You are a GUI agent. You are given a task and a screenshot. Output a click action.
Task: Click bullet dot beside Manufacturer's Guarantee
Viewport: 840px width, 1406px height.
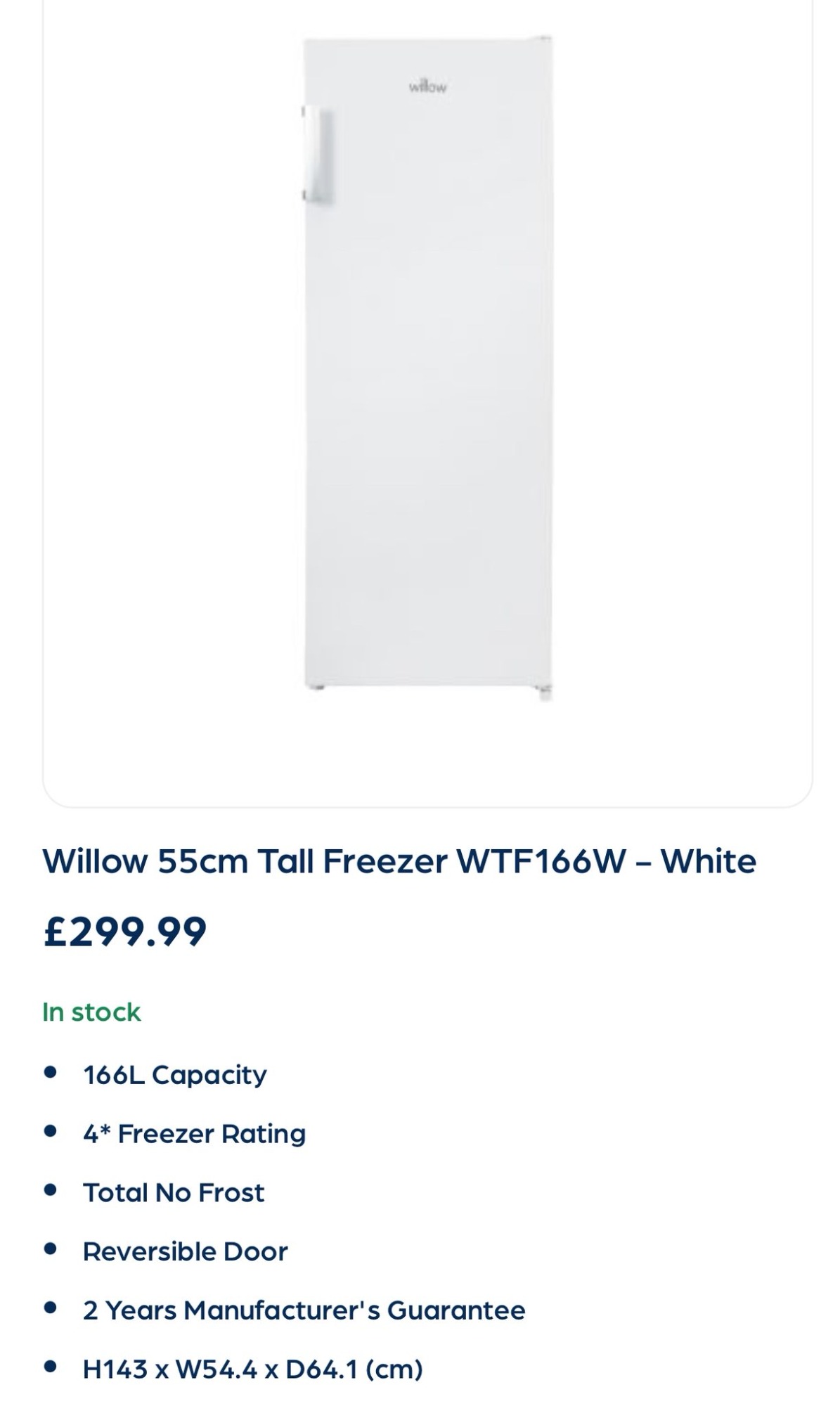[x=50, y=1308]
